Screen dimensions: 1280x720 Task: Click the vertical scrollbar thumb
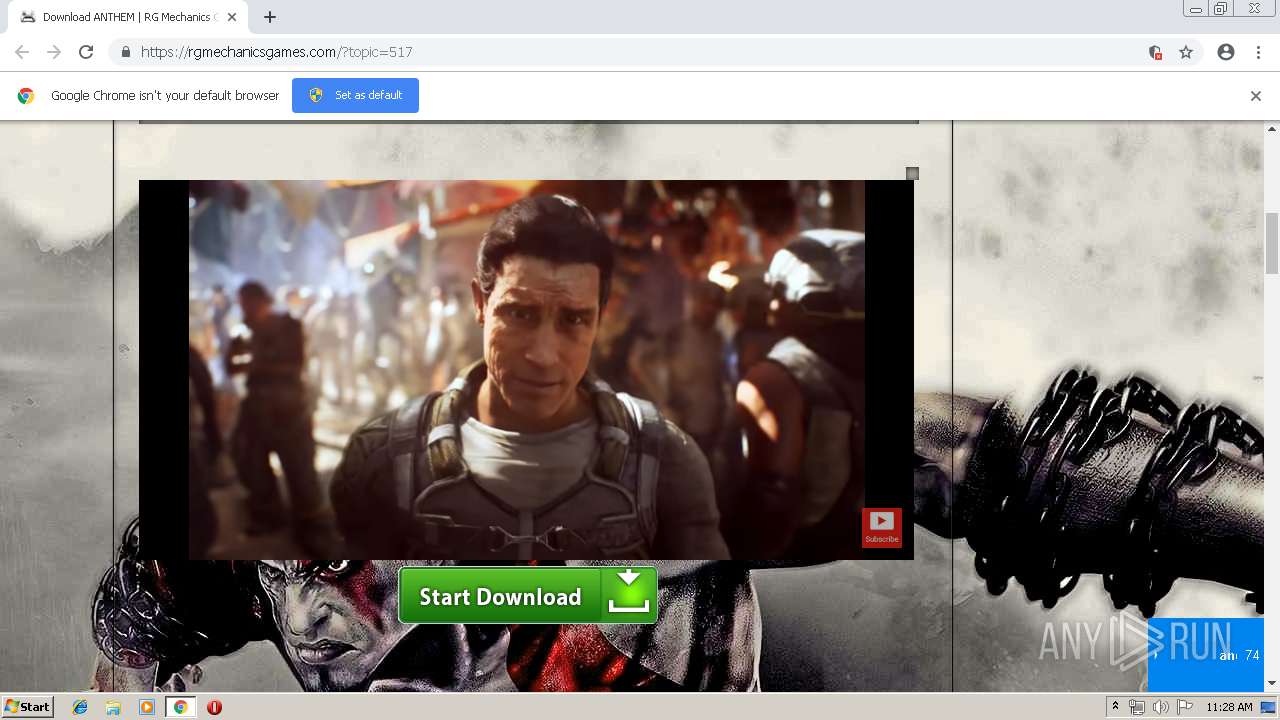point(1272,242)
